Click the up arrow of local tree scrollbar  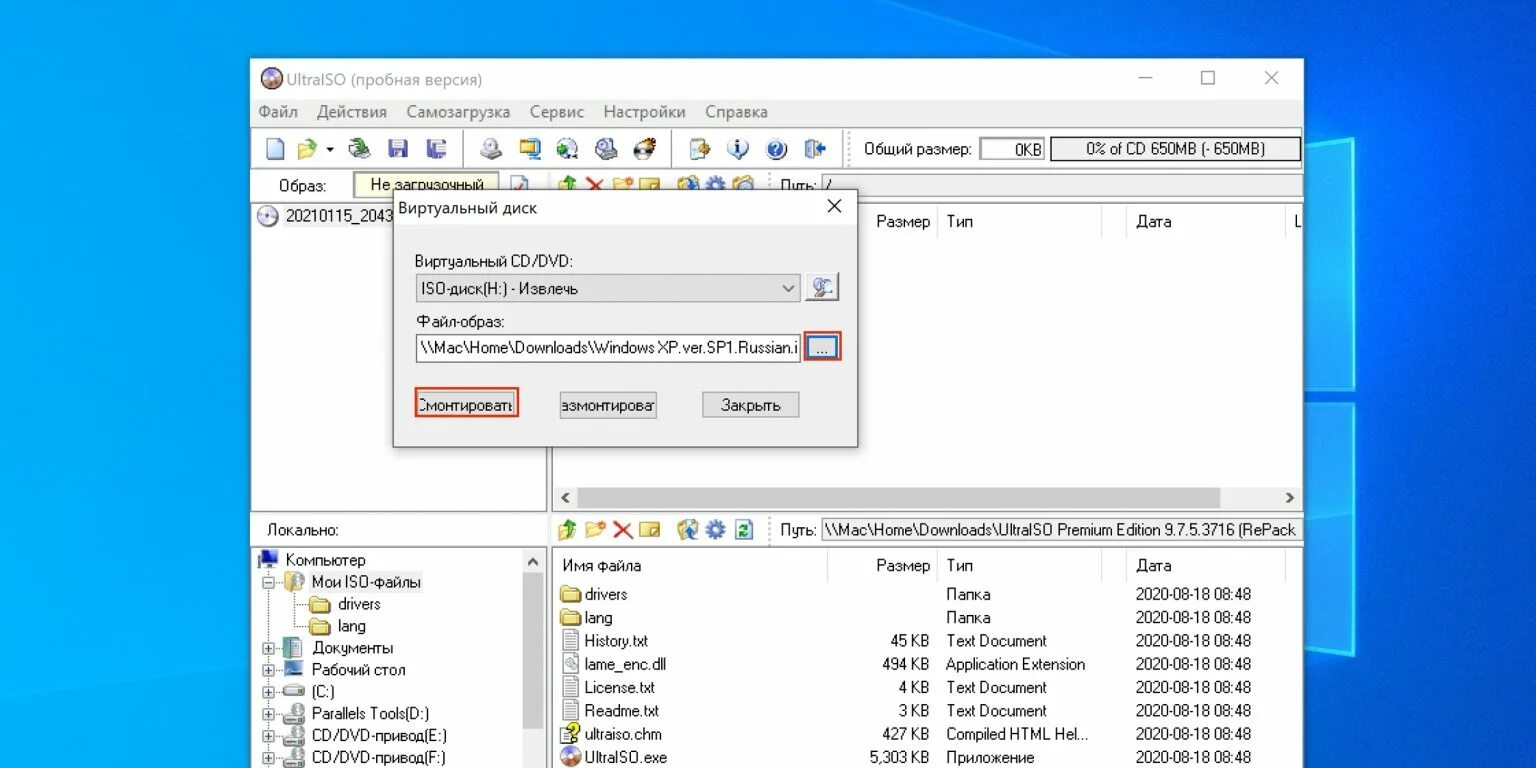click(x=534, y=562)
